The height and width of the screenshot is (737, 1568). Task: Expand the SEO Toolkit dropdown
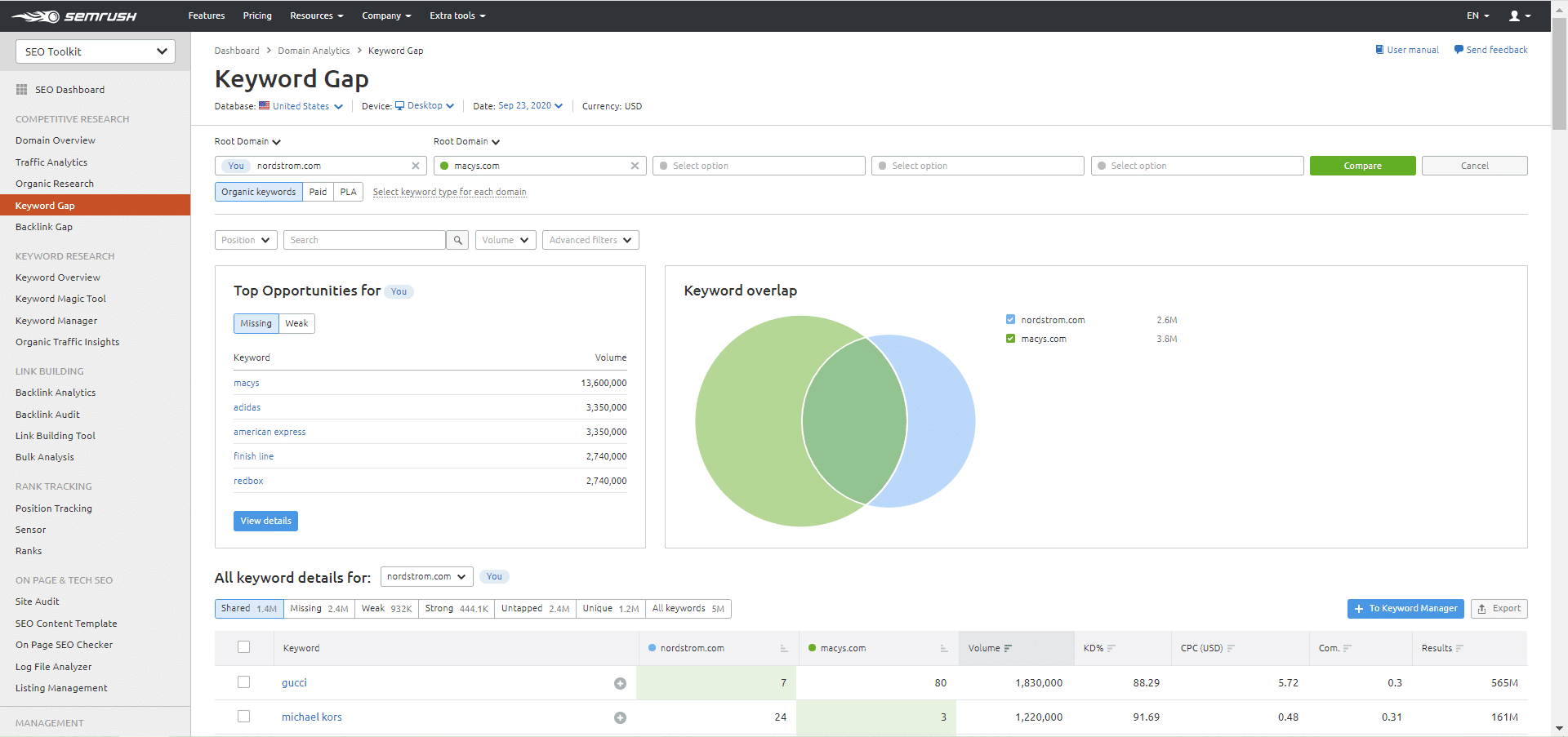click(96, 51)
